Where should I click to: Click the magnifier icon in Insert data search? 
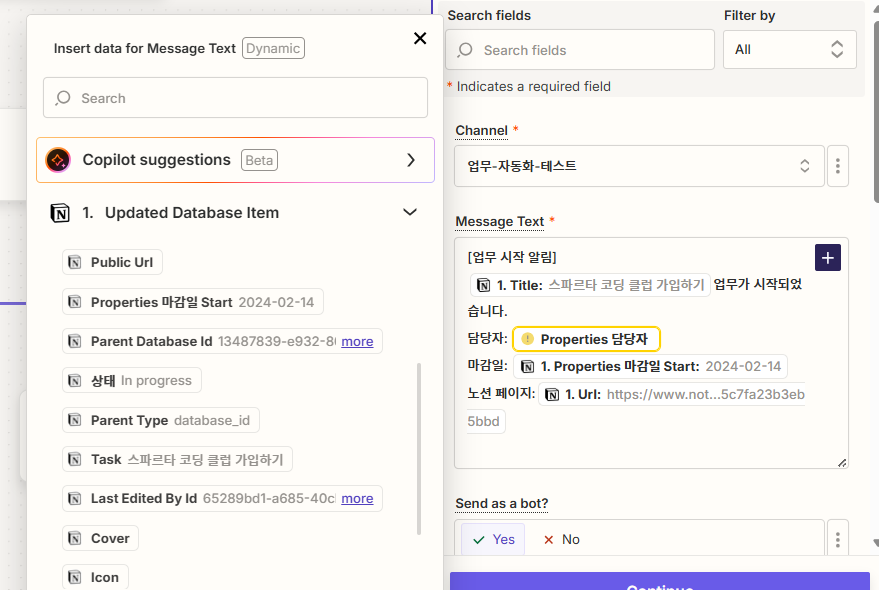click(x=63, y=98)
